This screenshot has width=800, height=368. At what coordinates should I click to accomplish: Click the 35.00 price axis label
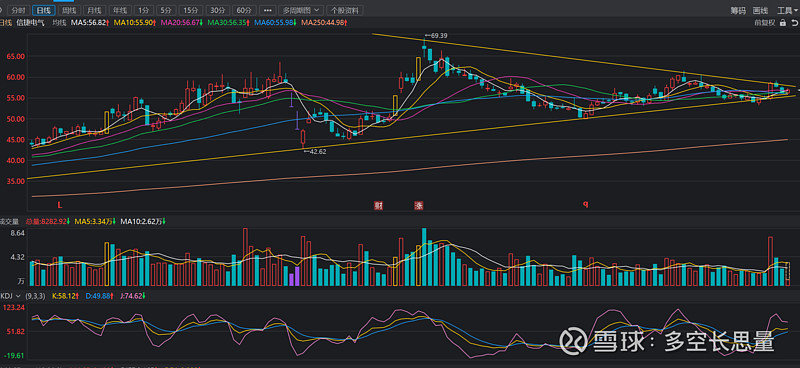tap(15, 181)
